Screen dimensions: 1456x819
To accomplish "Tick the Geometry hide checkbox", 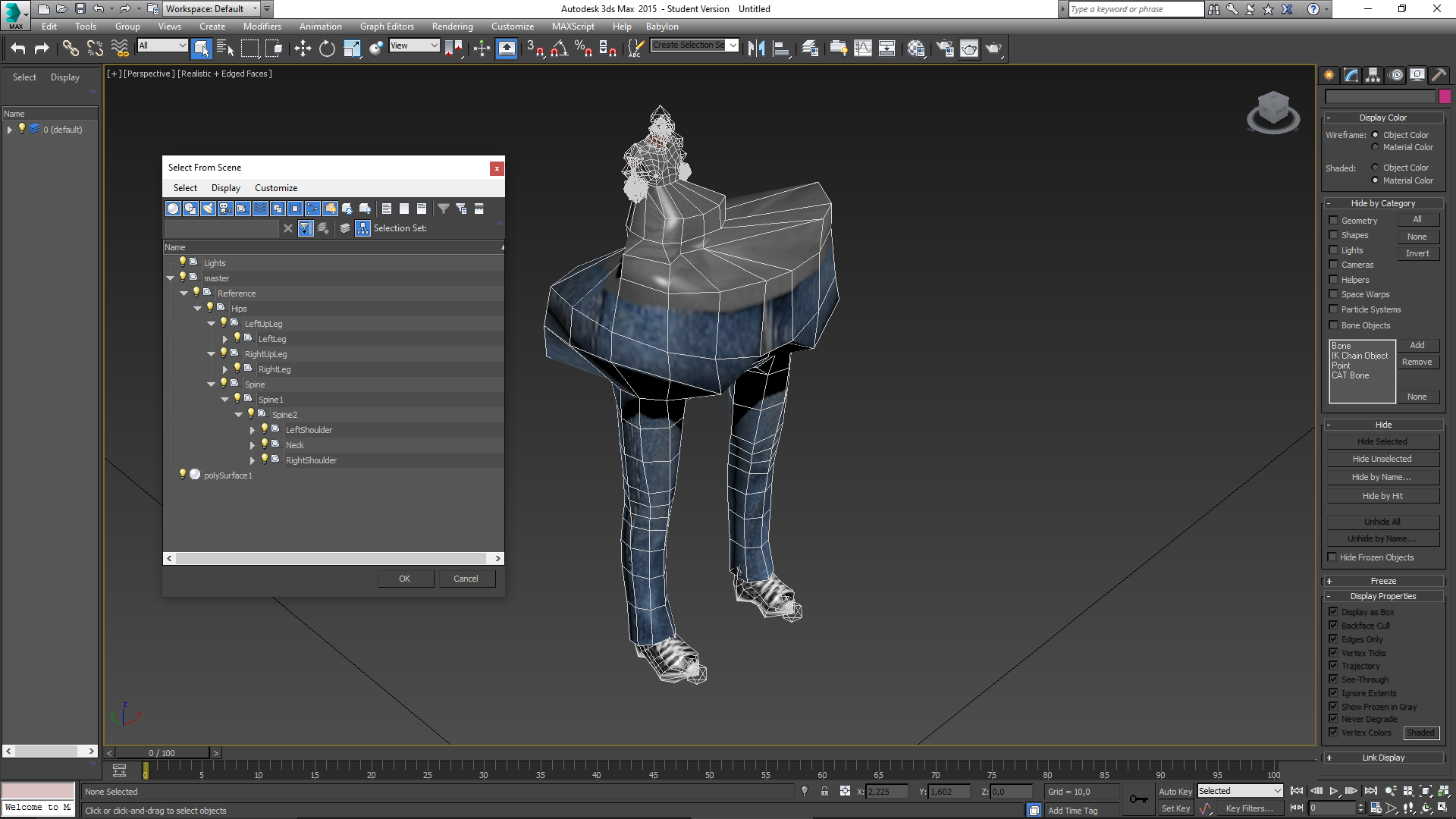I will coord(1334,221).
